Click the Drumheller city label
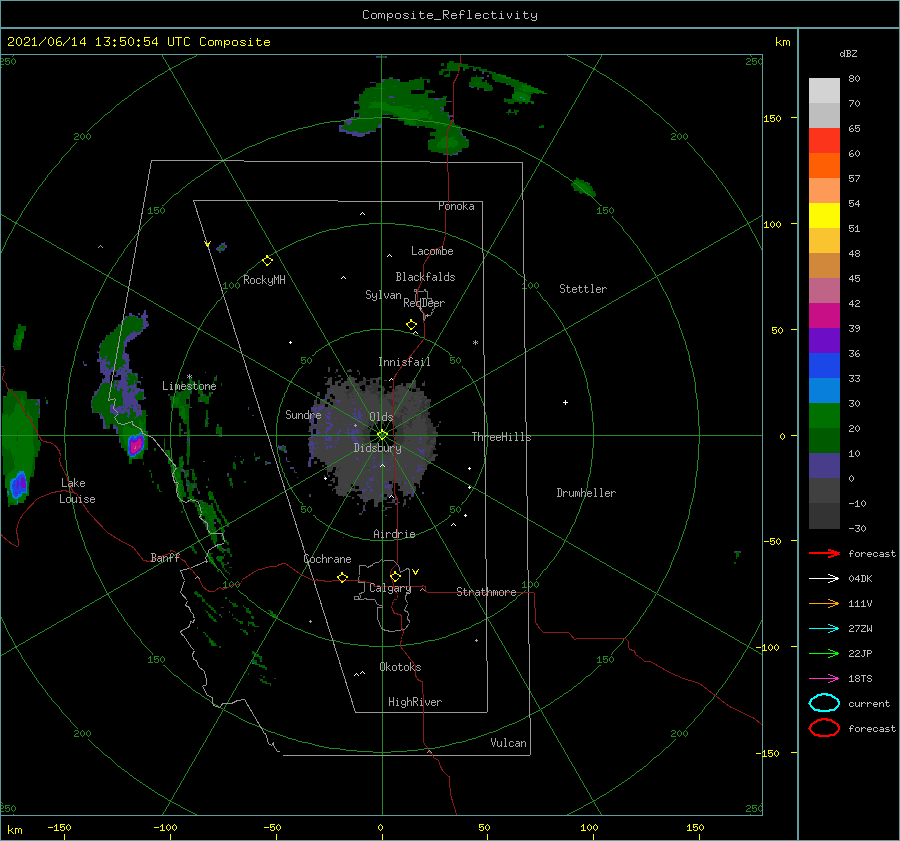Screen dimensions: 900x841 (x=586, y=493)
